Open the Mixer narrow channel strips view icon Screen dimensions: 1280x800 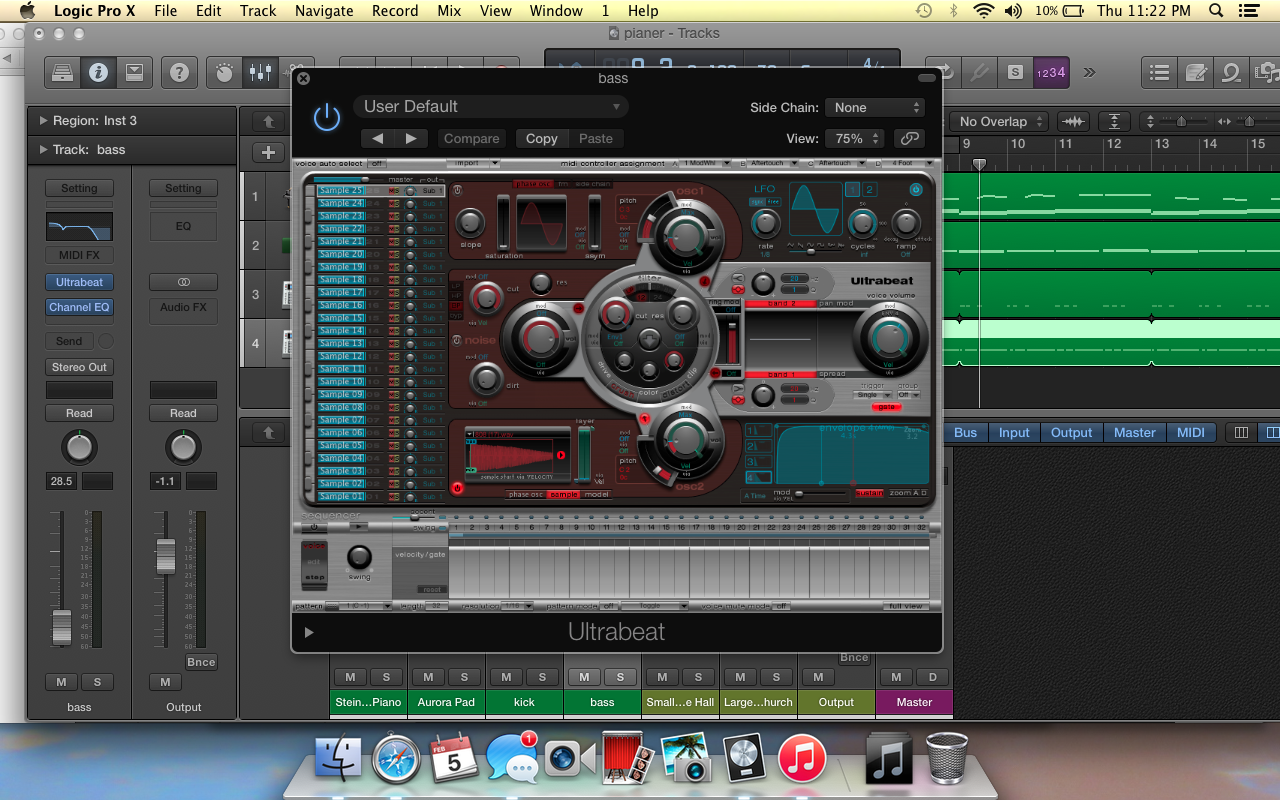1241,433
